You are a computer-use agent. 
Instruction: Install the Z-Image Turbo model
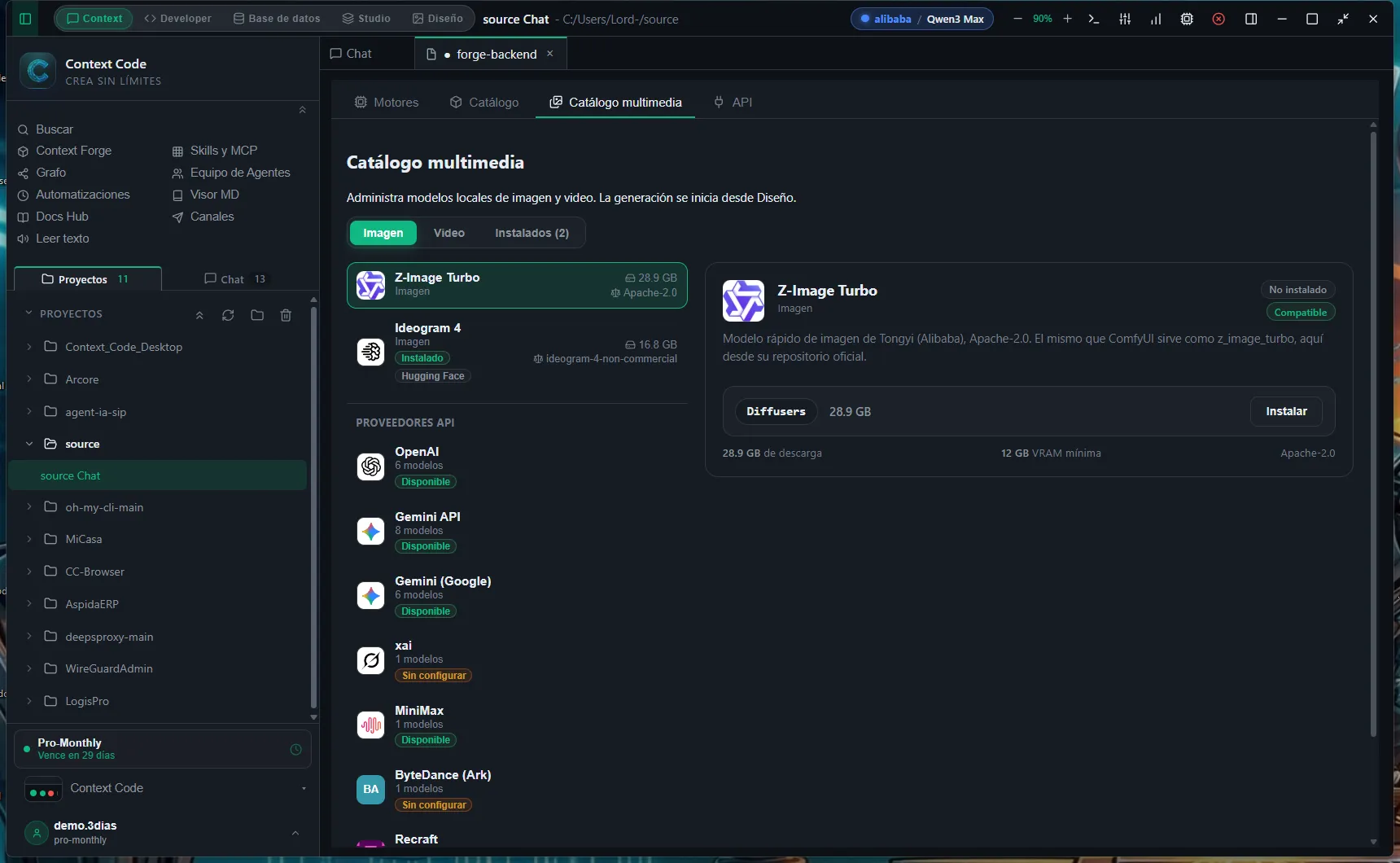coord(1286,412)
